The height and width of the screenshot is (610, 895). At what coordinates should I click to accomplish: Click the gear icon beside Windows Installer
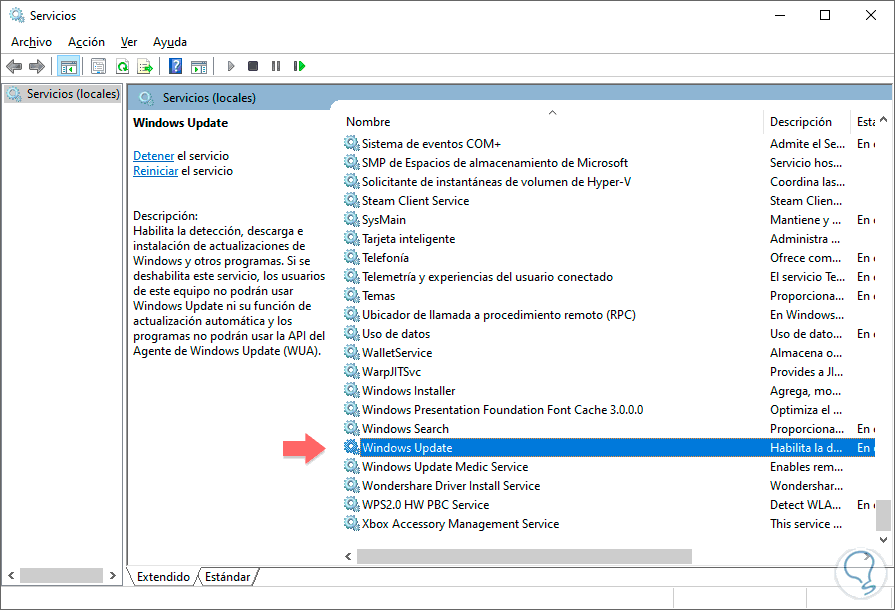point(352,390)
